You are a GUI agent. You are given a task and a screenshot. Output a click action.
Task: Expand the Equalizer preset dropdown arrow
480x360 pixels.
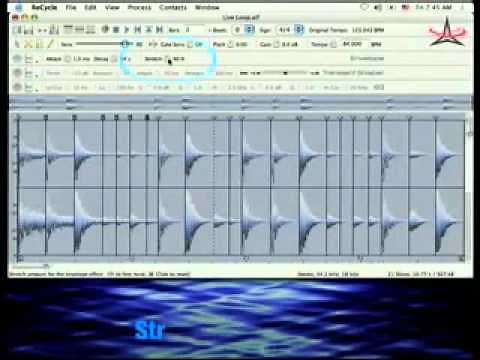[37, 90]
